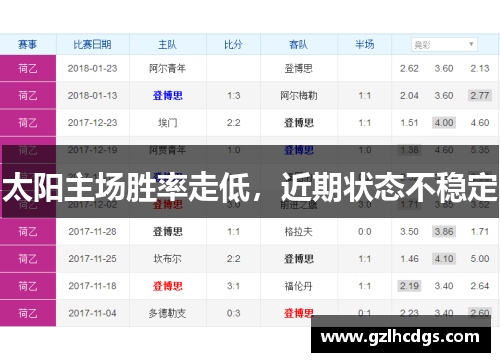
Task: Select odds 3.40 in the 福伦丹 row
Action: [444, 286]
